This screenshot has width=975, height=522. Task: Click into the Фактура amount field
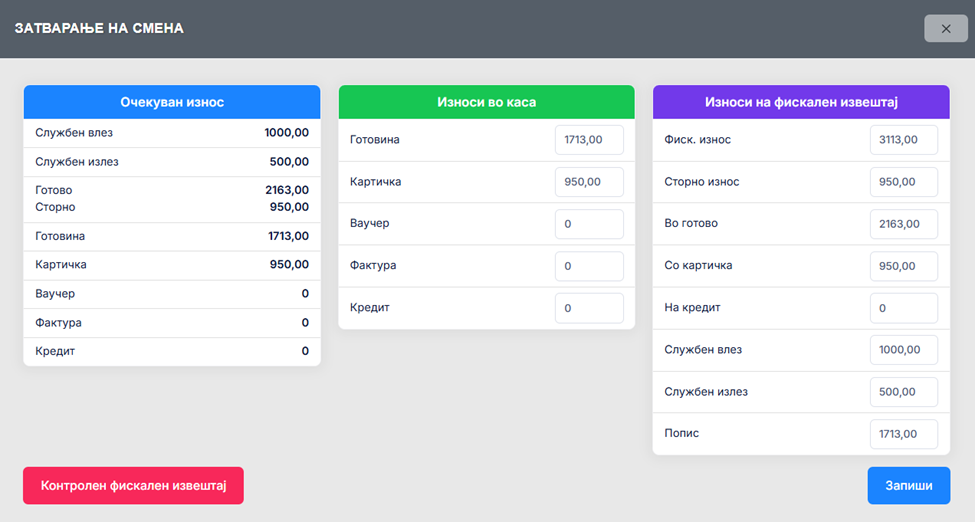589,266
